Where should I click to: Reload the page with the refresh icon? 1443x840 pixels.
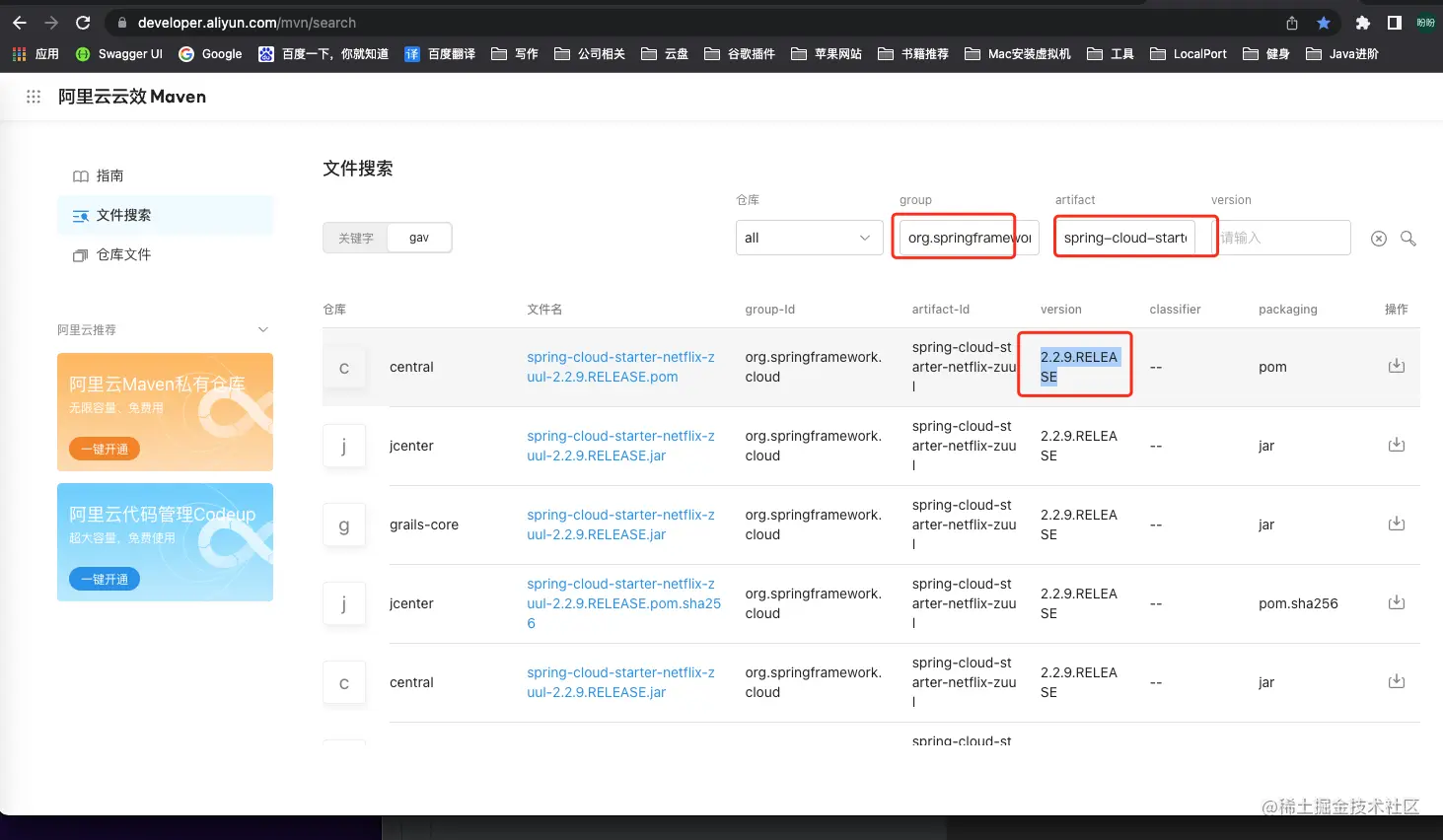(83, 23)
